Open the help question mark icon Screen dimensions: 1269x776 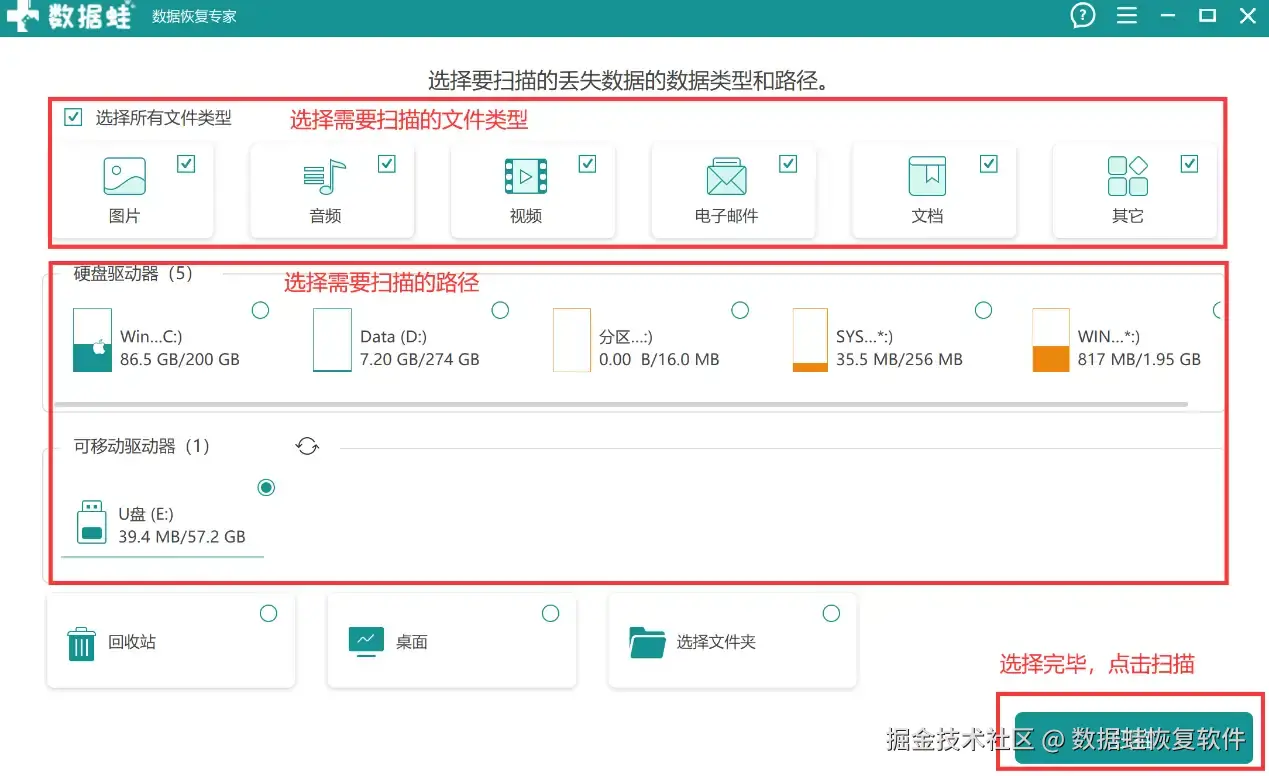tap(1082, 15)
